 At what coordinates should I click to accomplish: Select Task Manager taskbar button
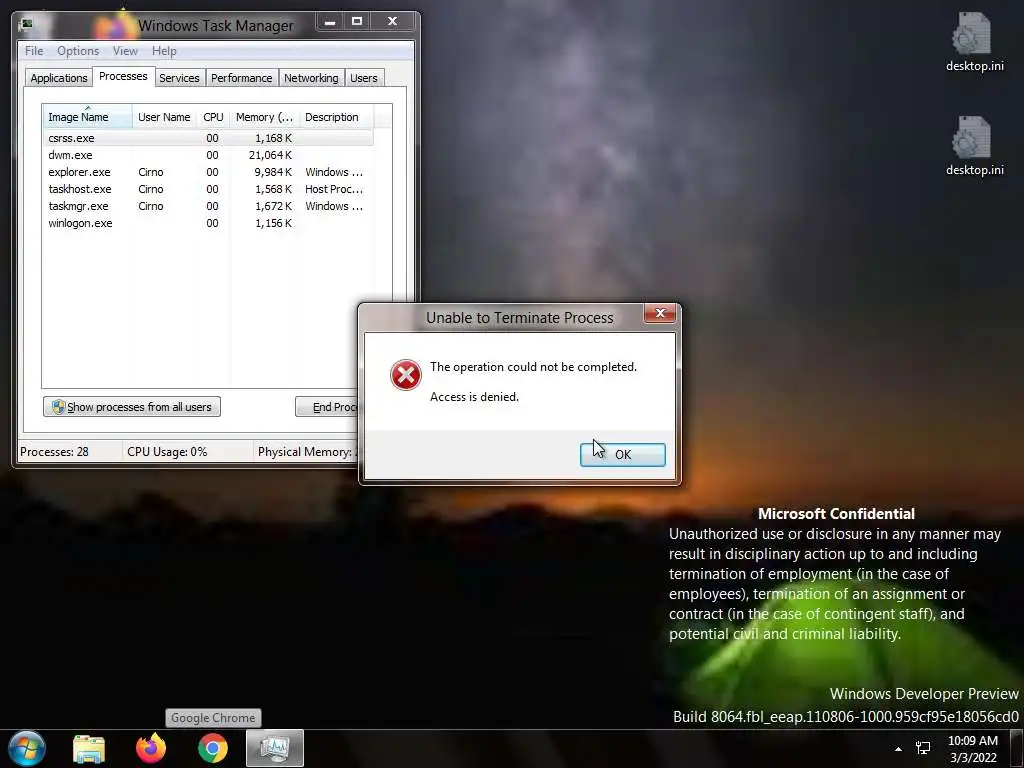(x=274, y=748)
